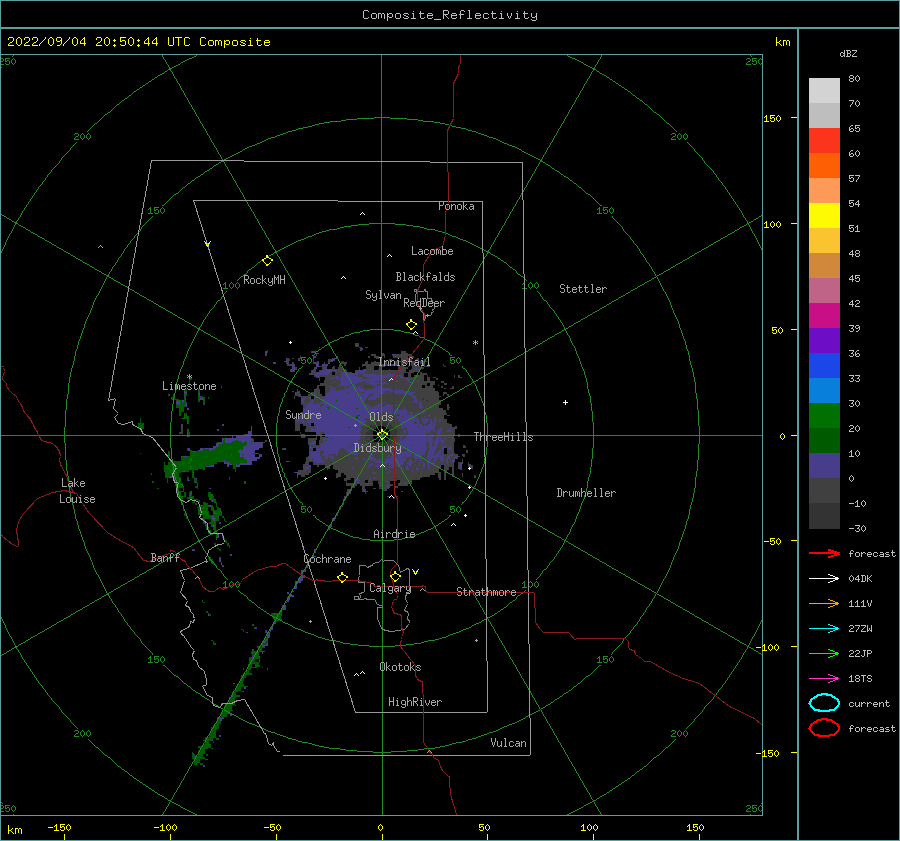Click the dBZ legend heading
This screenshot has width=900, height=841.
(x=848, y=53)
